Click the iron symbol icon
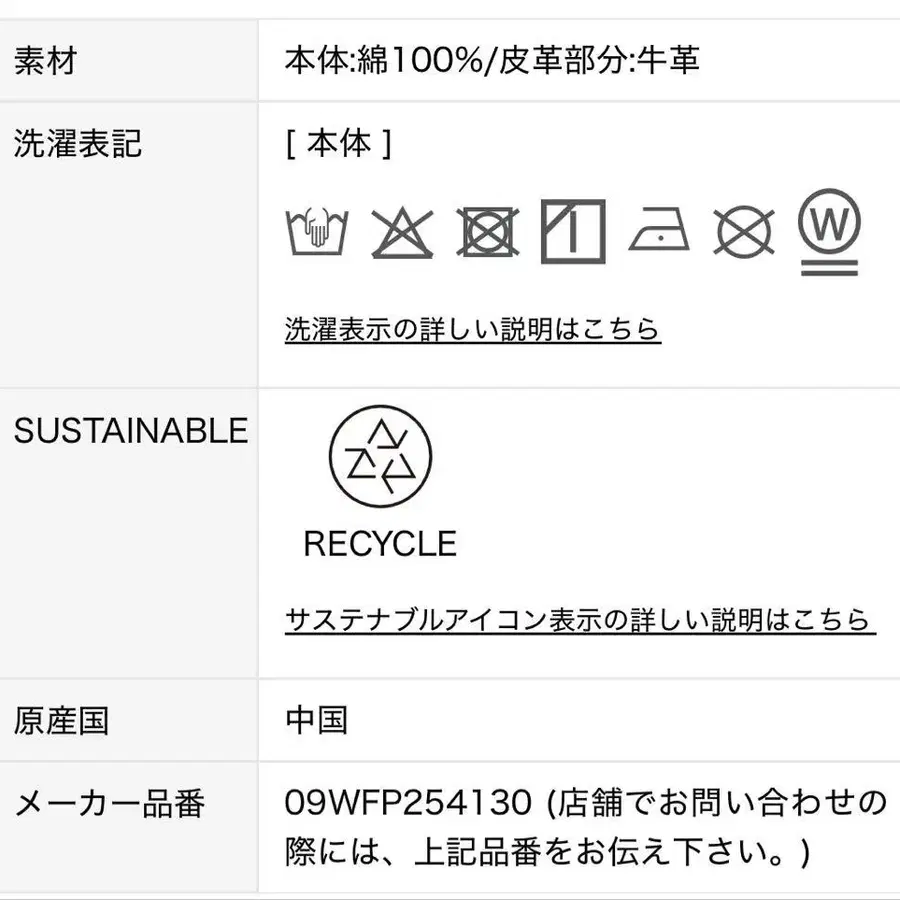The image size is (900, 900). click(659, 231)
